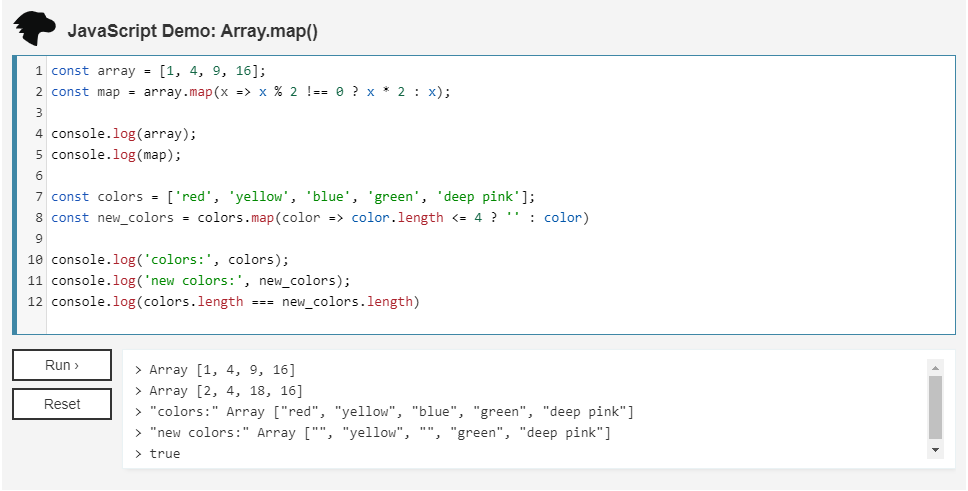Click the console scrollbar down arrow
Screen dimensions: 968x491
click(x=935, y=450)
